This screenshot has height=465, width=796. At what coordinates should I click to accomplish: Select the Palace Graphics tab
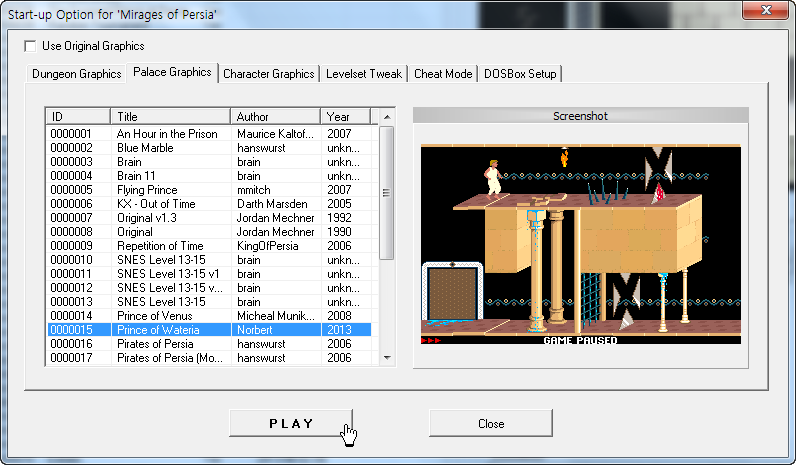click(172, 72)
